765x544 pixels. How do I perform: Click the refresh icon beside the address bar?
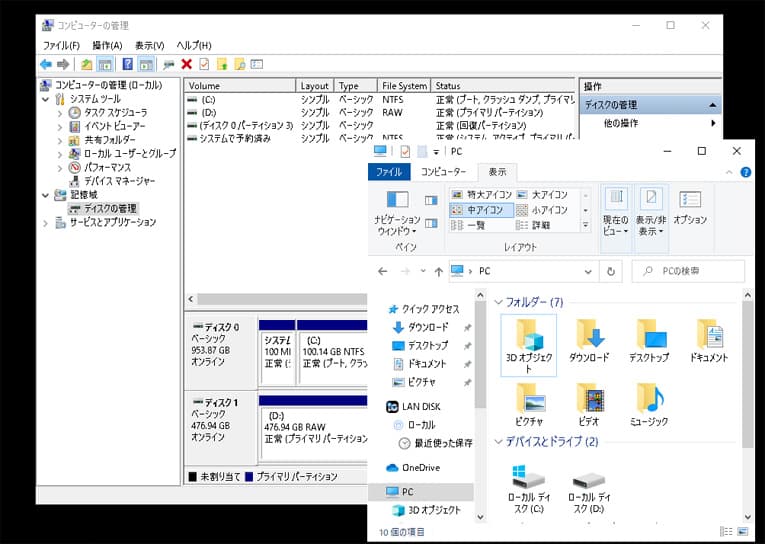coord(611,271)
